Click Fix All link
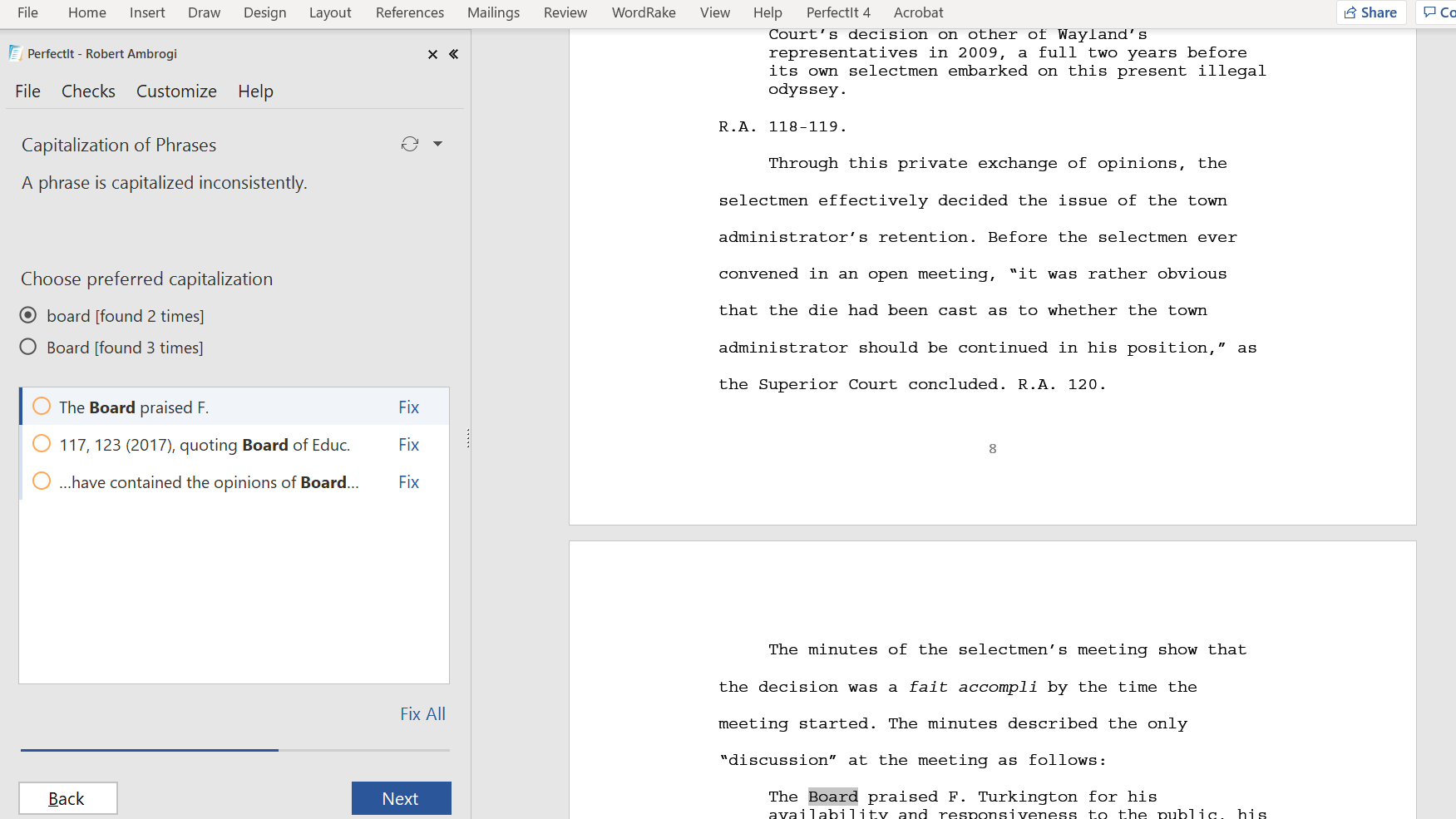 point(422,714)
